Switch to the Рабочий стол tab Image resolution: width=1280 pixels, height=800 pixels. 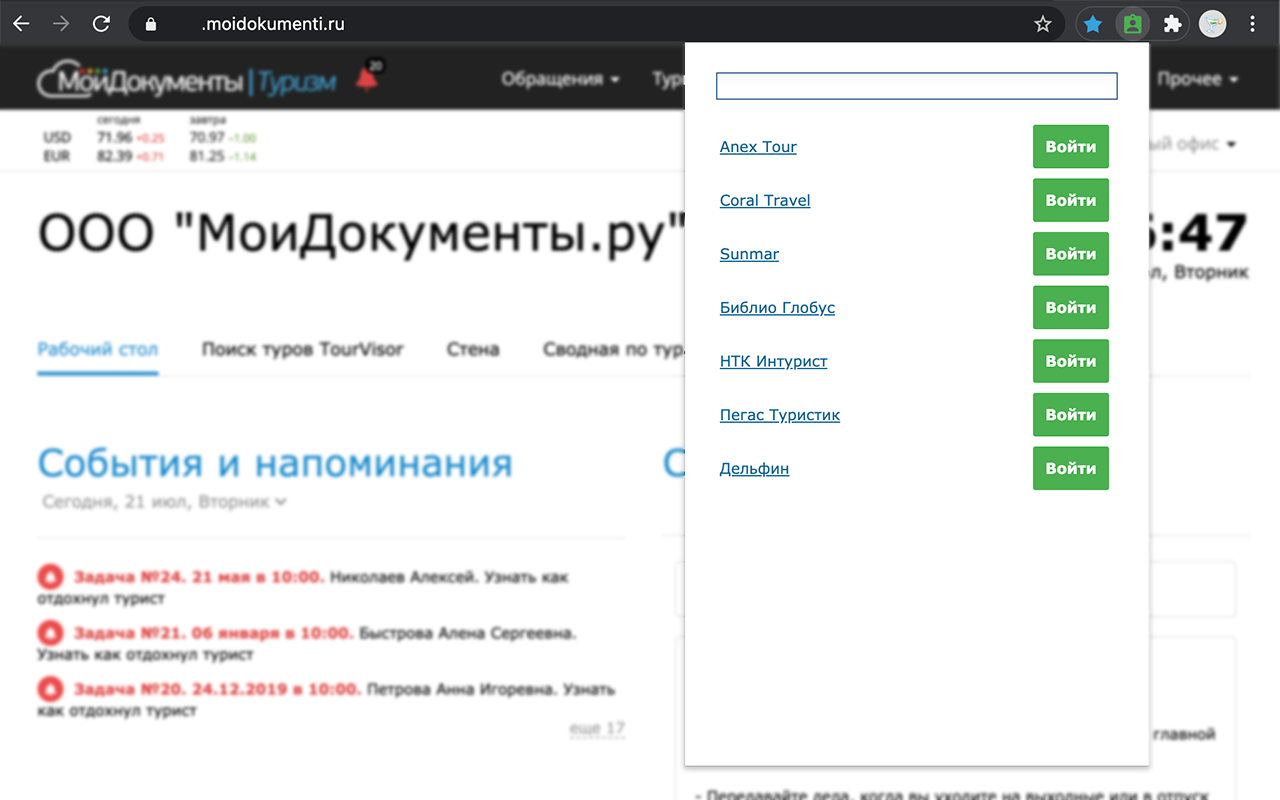(x=98, y=349)
